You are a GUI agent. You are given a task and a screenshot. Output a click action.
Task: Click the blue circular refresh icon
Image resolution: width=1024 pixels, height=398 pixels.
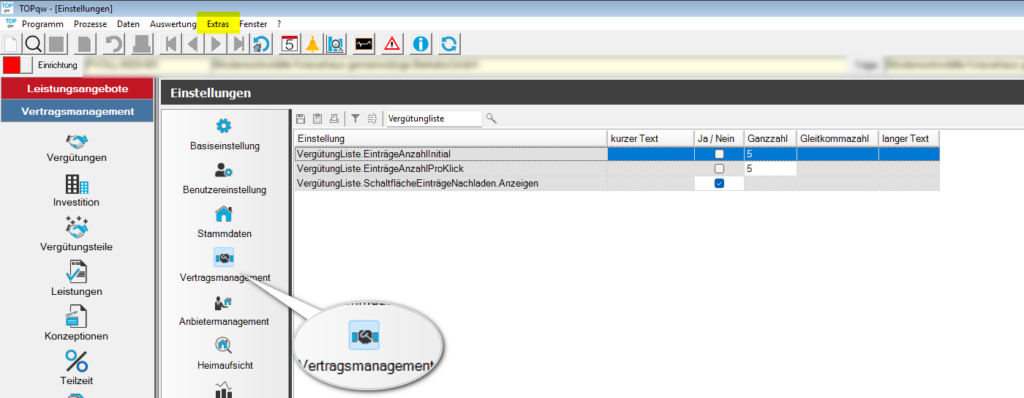(450, 44)
